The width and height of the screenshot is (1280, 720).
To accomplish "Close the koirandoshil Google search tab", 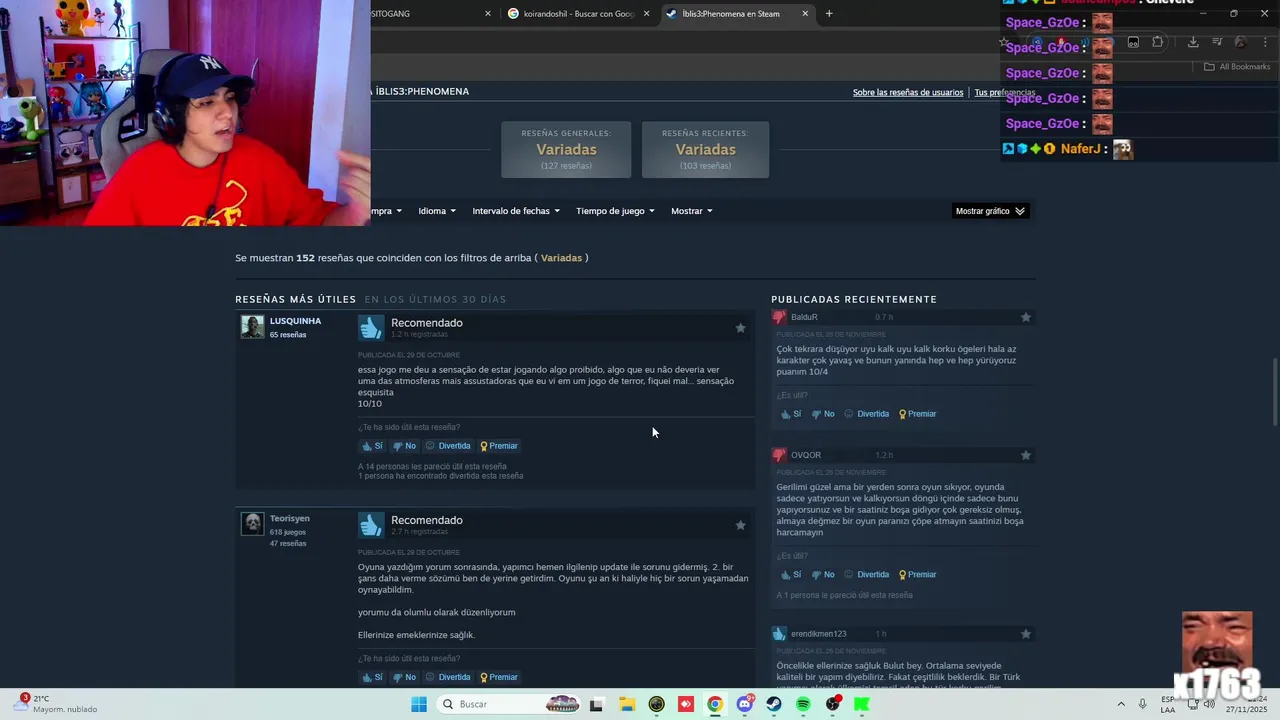I will (646, 14).
